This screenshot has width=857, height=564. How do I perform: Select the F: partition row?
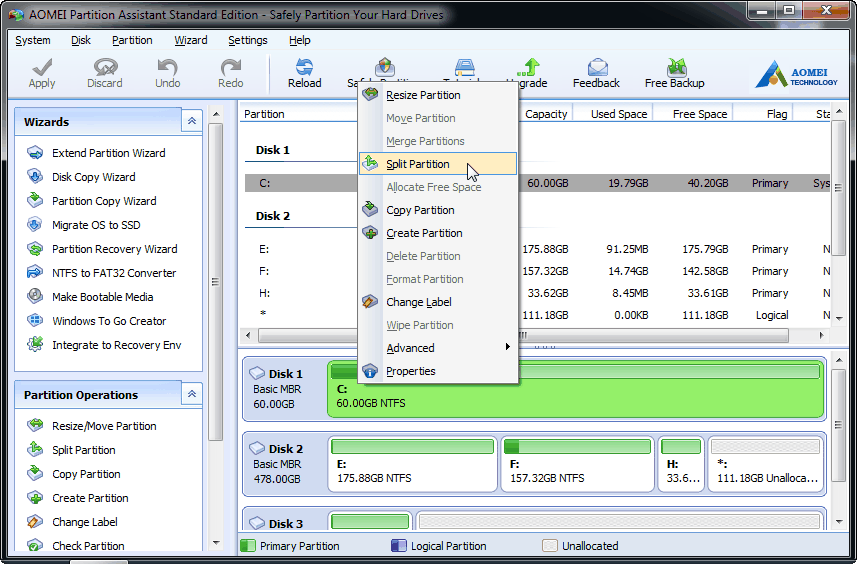pyautogui.click(x=537, y=271)
